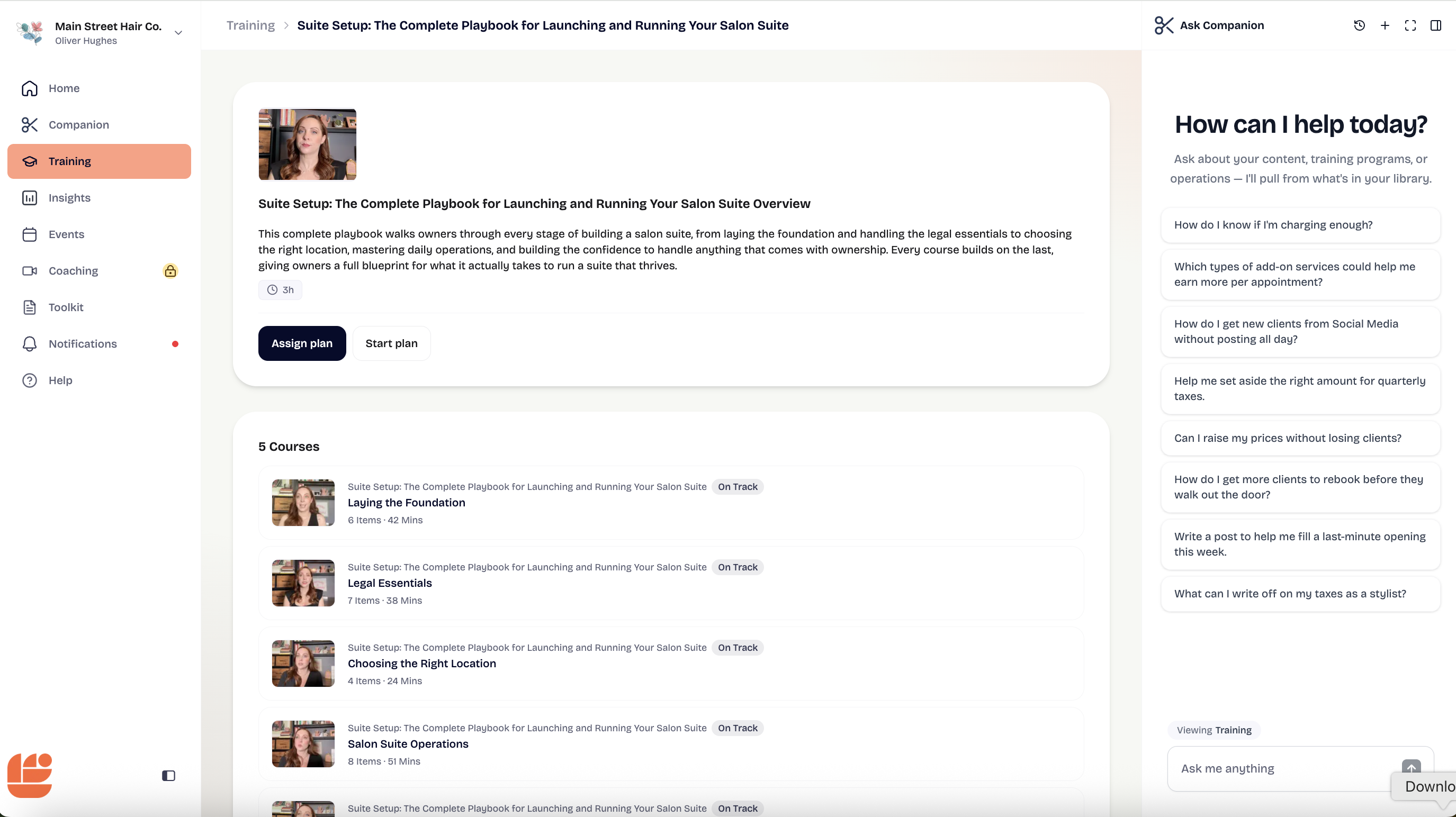This screenshot has width=1456, height=817.
Task: Open Companion chat history clock icon
Action: [x=1359, y=25]
